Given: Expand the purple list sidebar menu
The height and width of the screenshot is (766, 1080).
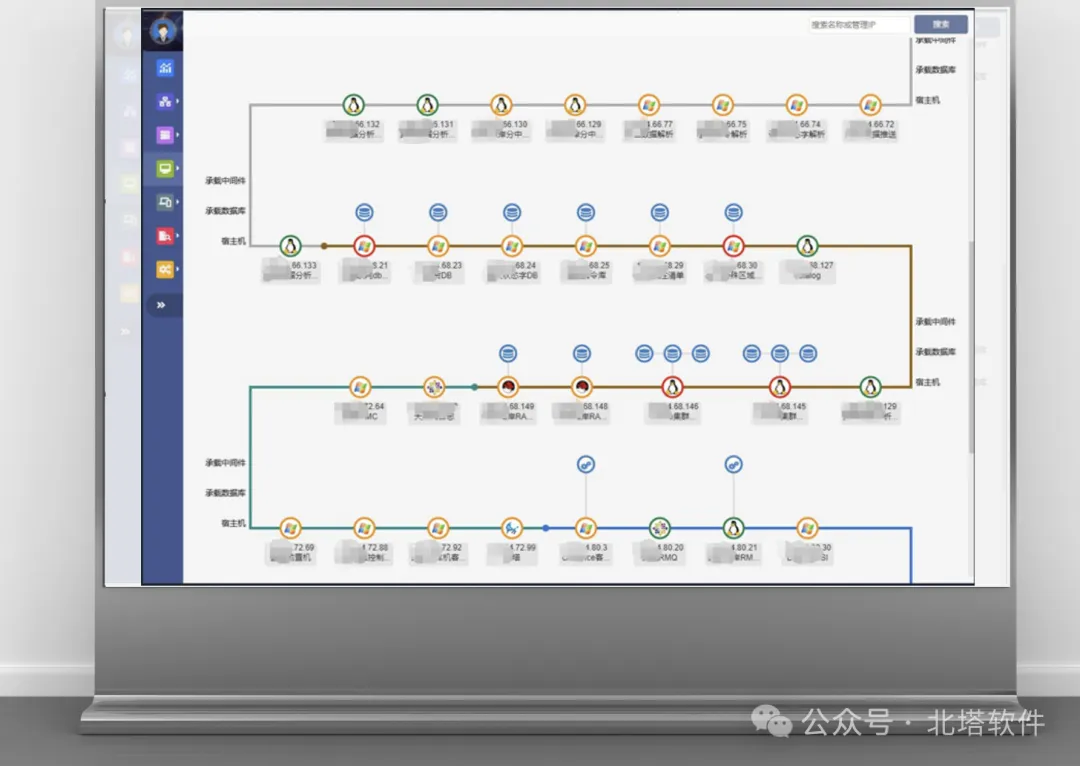Looking at the screenshot, I should click(165, 135).
